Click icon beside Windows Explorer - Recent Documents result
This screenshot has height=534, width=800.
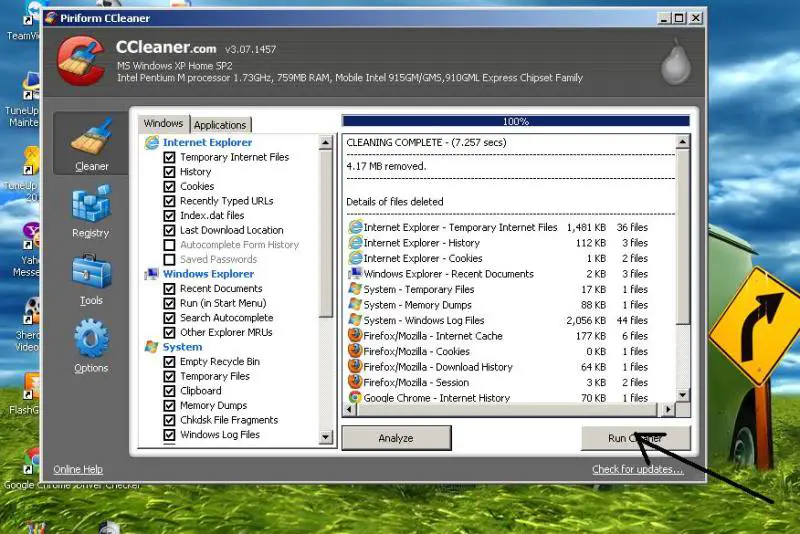click(355, 273)
